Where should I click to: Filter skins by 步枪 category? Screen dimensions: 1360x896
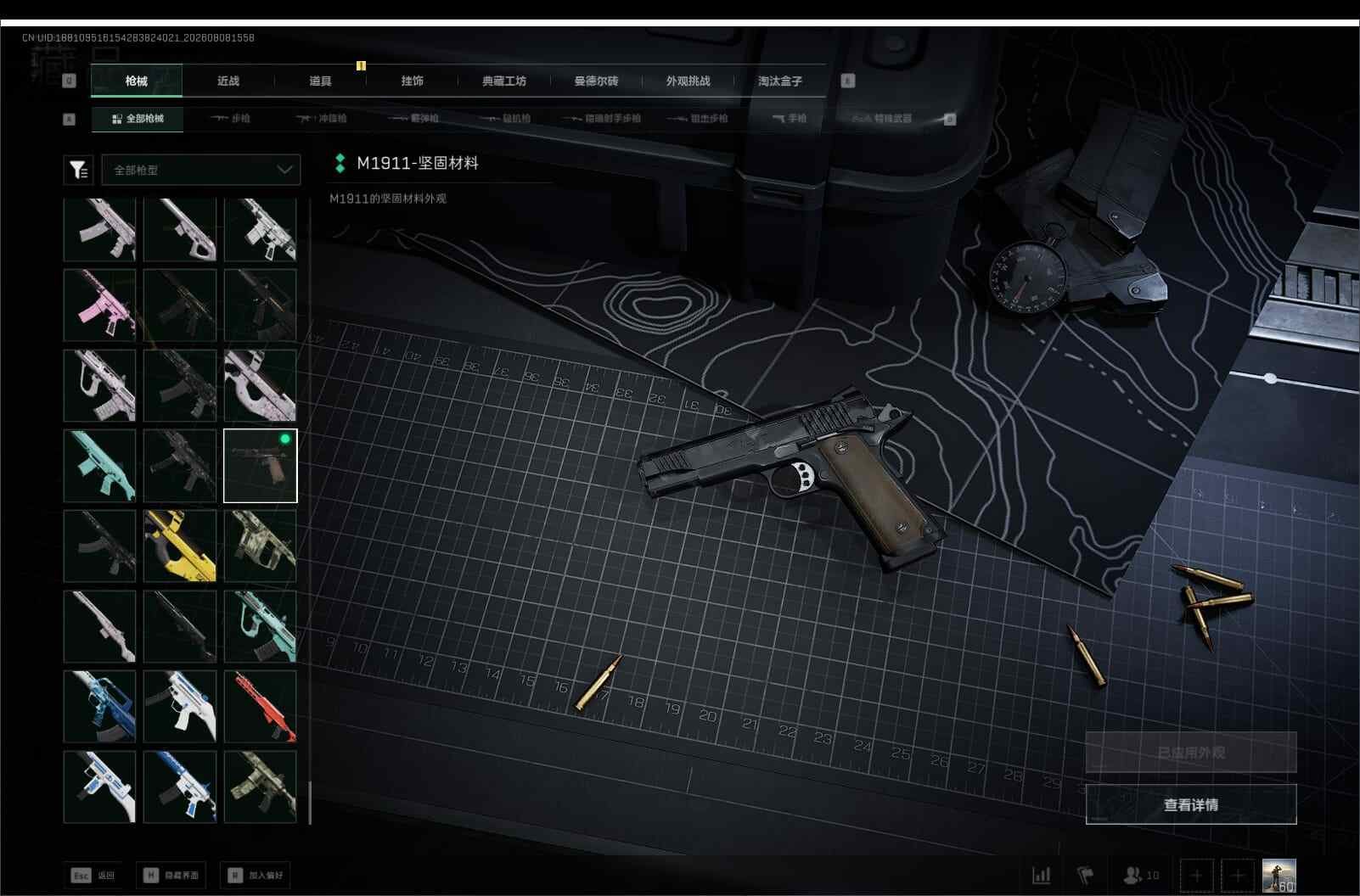(231, 119)
